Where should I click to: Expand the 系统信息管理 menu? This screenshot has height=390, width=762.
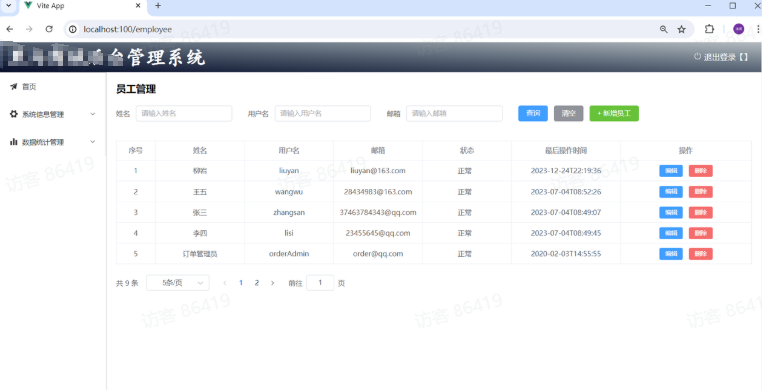[52, 115]
